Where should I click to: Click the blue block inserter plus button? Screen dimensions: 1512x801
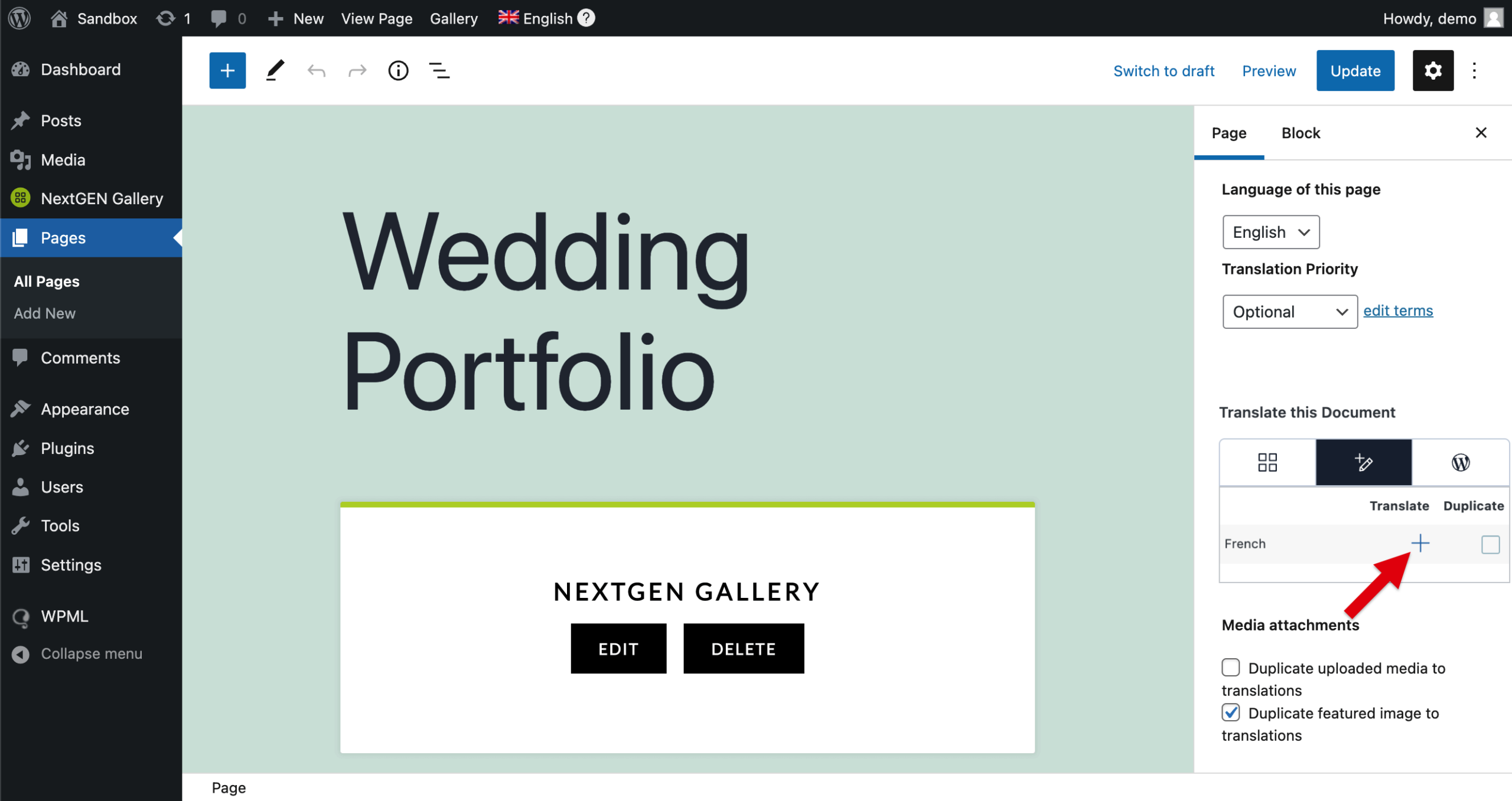click(227, 71)
